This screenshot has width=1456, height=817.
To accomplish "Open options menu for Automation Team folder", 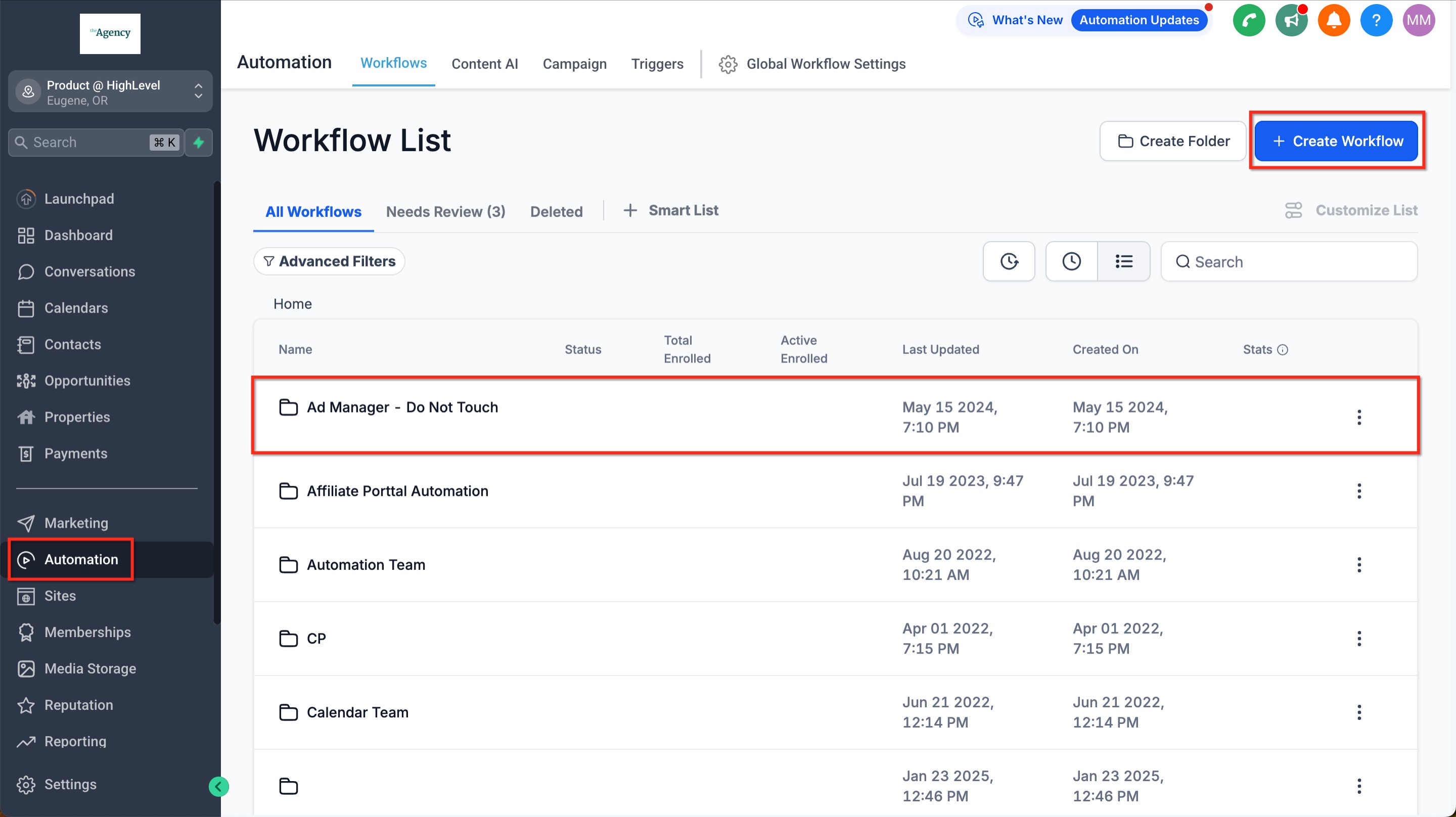I will click(1359, 565).
